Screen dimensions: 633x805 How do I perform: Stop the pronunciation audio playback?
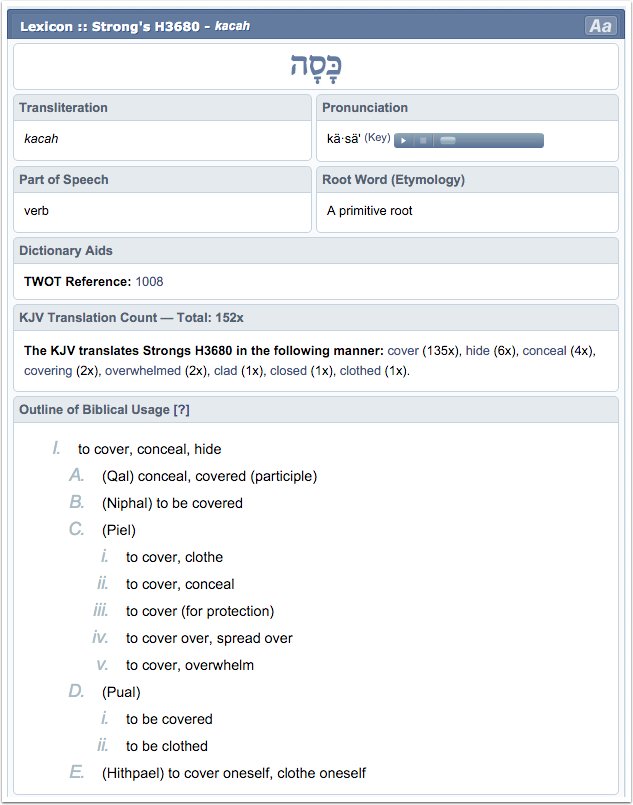point(423,140)
